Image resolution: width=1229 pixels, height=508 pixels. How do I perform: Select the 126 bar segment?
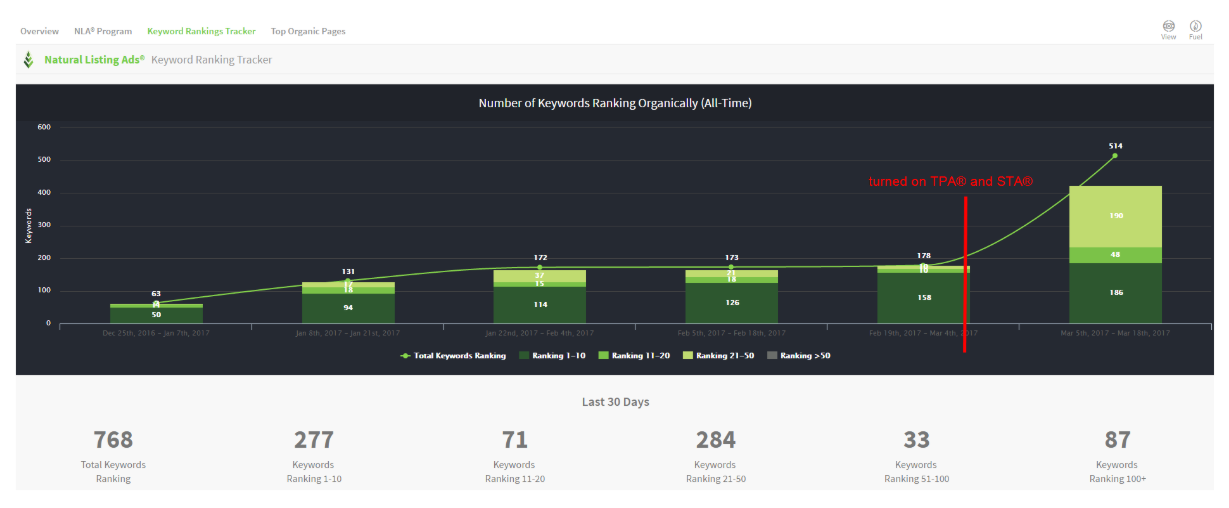pos(731,303)
